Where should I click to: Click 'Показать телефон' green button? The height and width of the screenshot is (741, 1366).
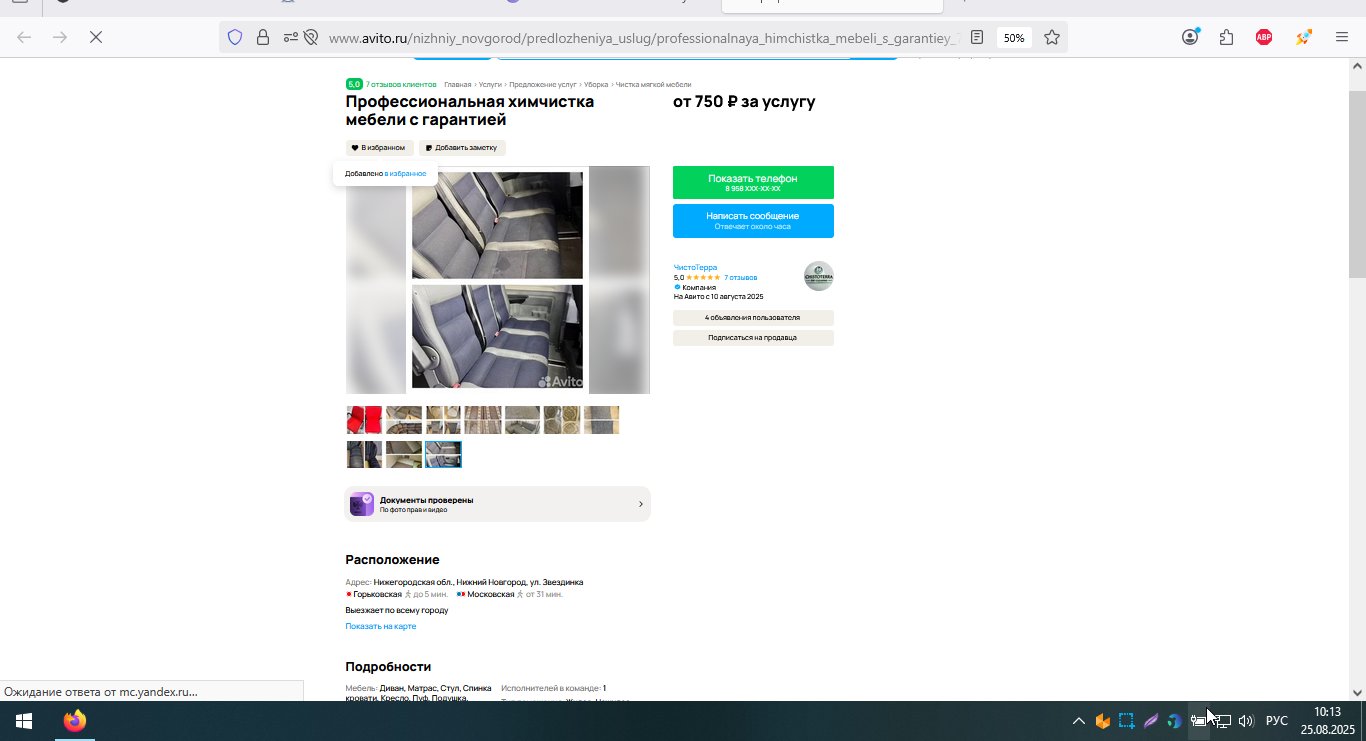click(753, 182)
